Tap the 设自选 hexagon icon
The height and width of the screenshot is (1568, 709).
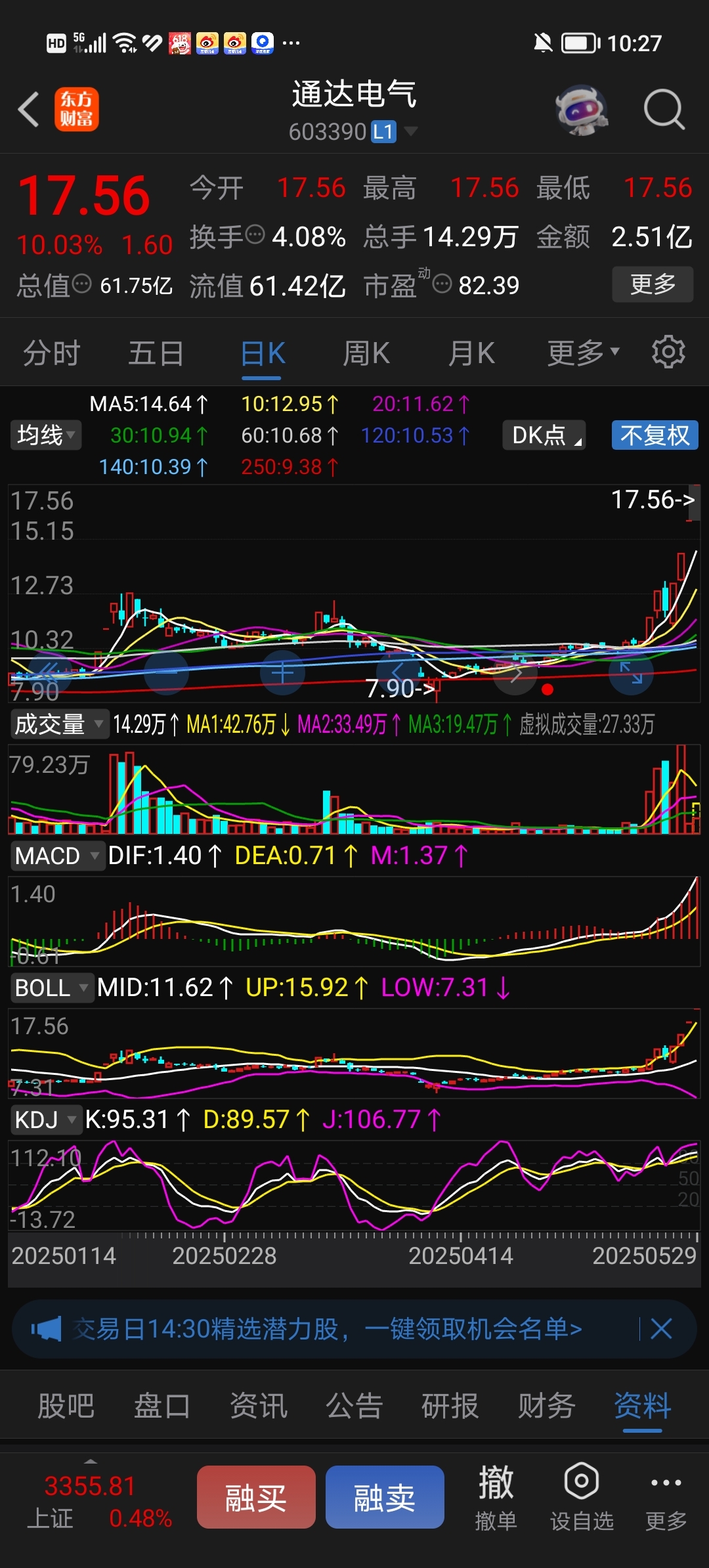pos(582,1481)
